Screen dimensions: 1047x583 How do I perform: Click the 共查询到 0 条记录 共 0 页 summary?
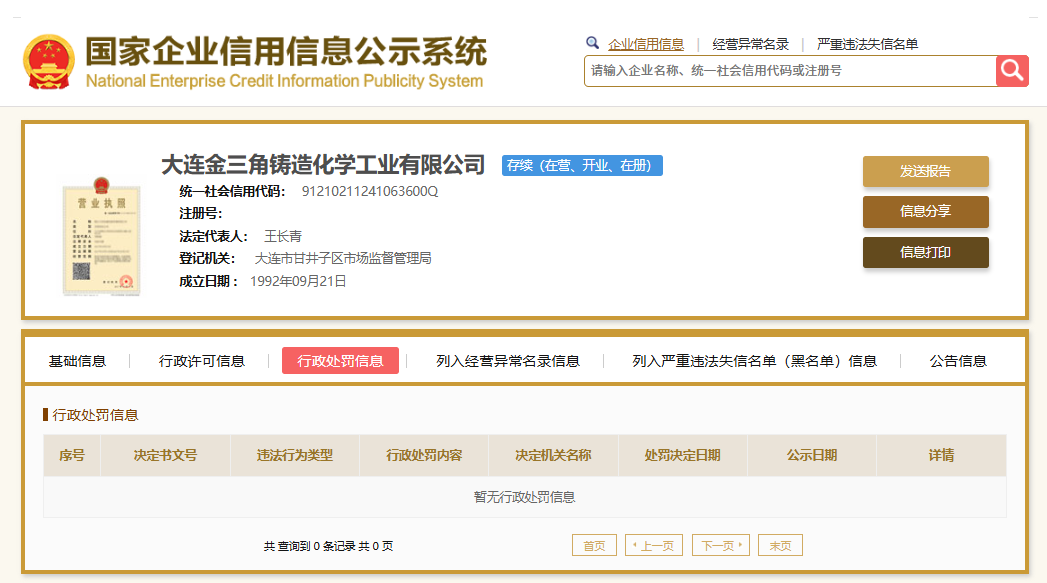click(329, 546)
